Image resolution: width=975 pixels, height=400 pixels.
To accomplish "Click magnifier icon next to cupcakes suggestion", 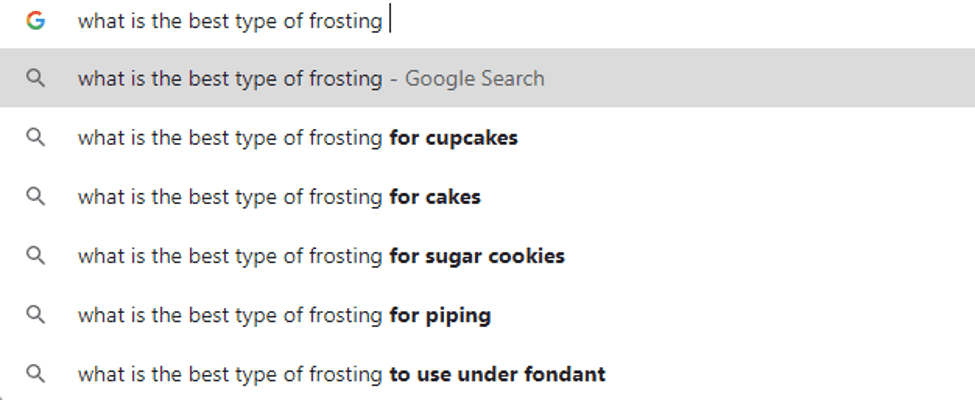I will point(36,138).
